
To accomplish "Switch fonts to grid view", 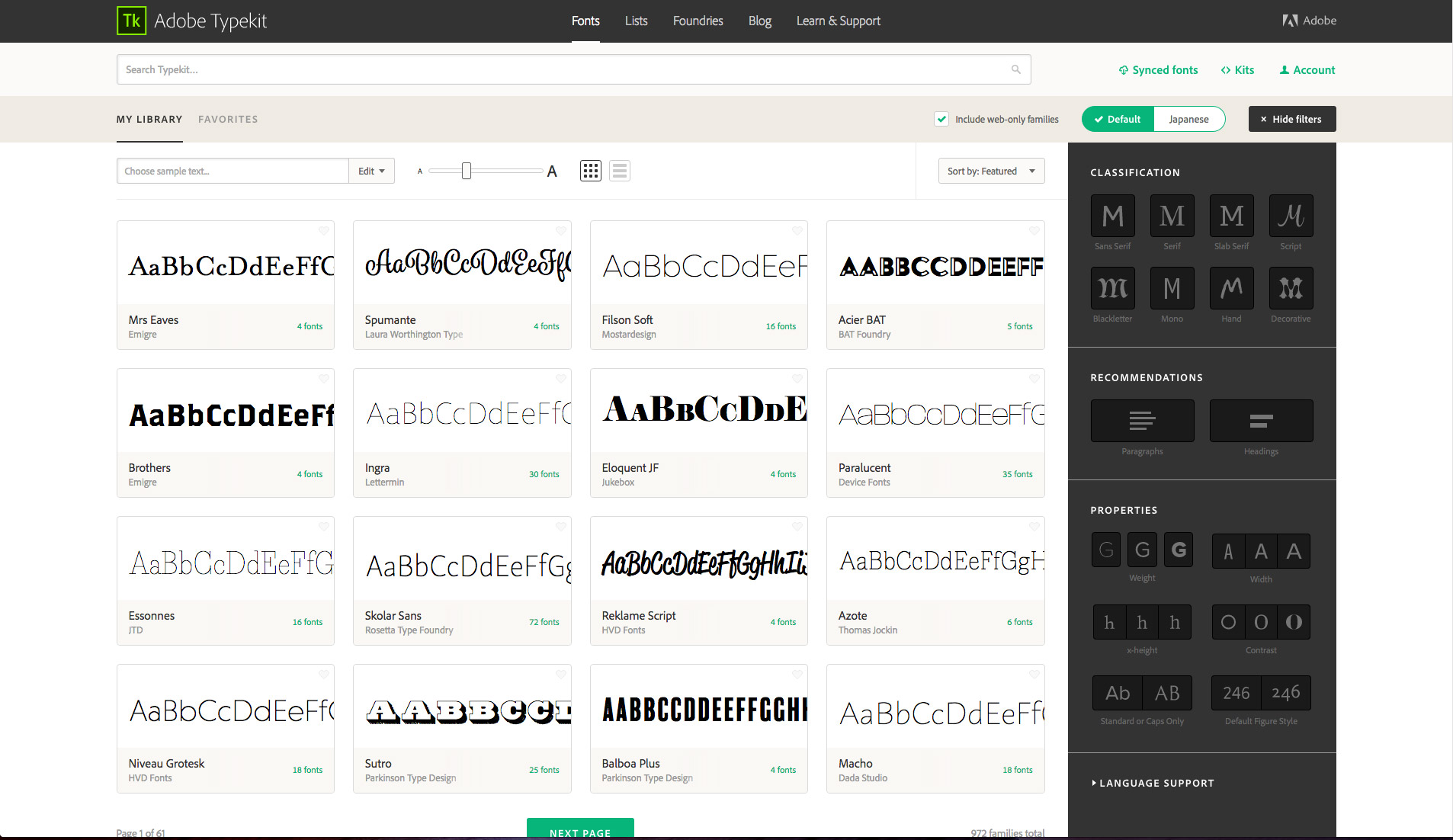I will pos(590,170).
